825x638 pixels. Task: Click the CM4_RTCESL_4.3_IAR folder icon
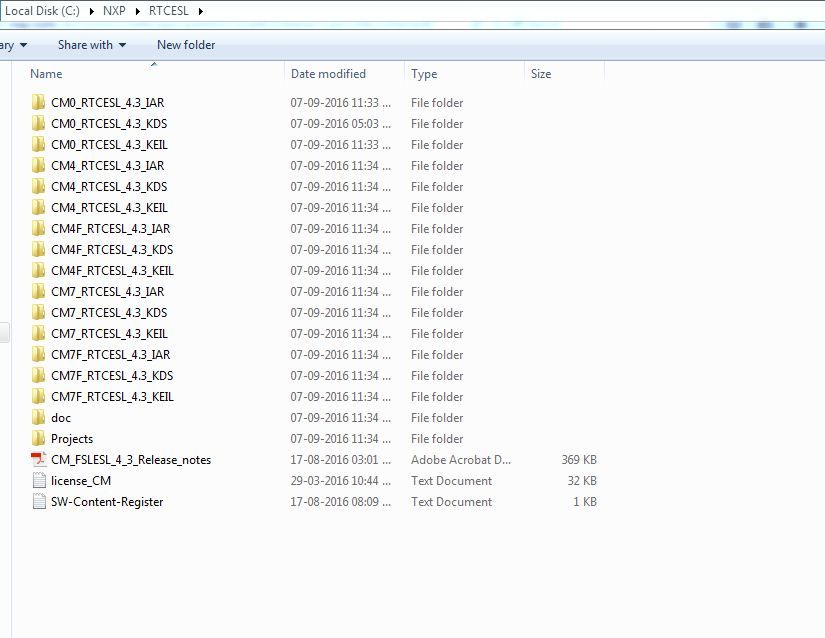point(38,165)
